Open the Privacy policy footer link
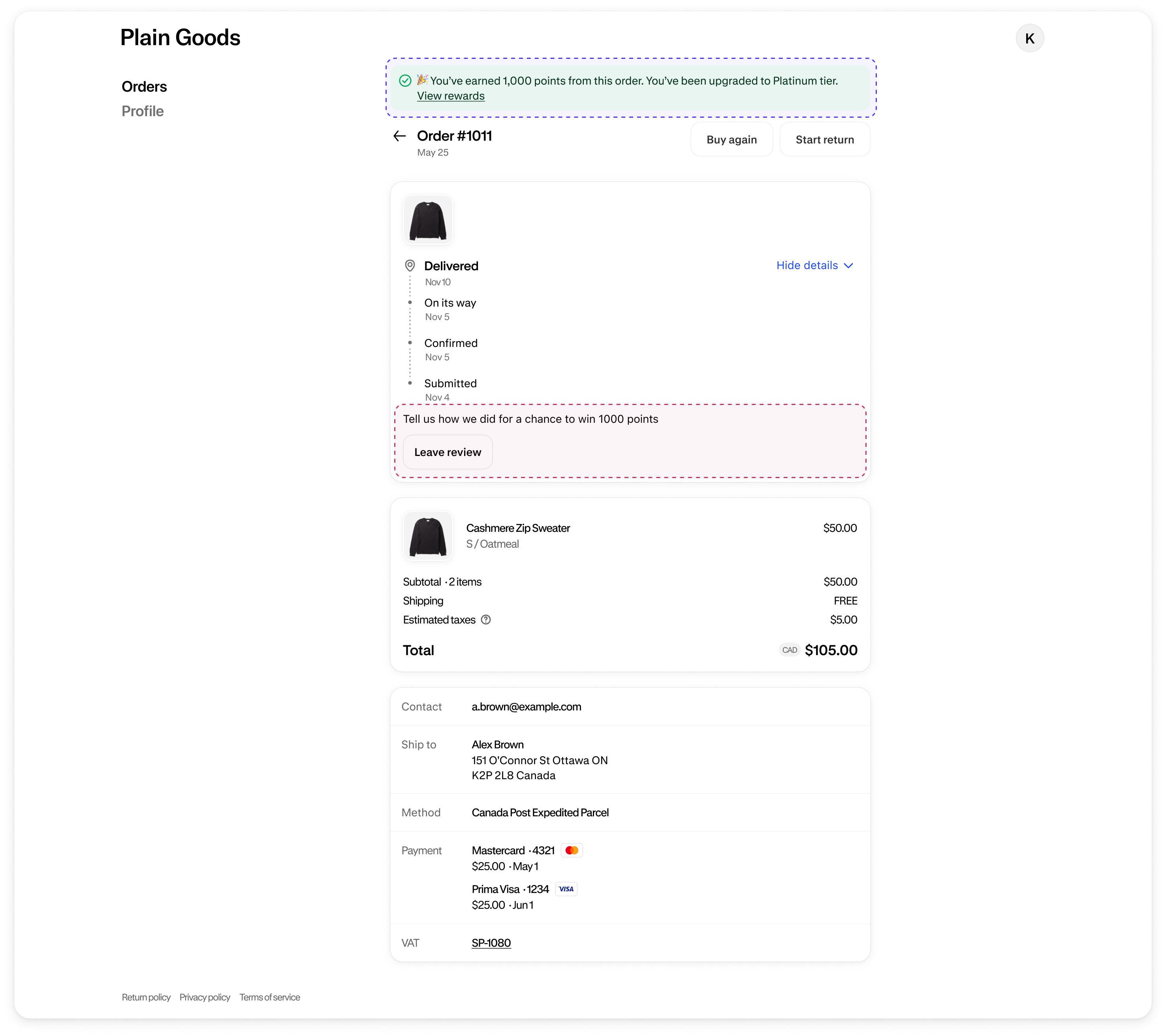 [205, 997]
